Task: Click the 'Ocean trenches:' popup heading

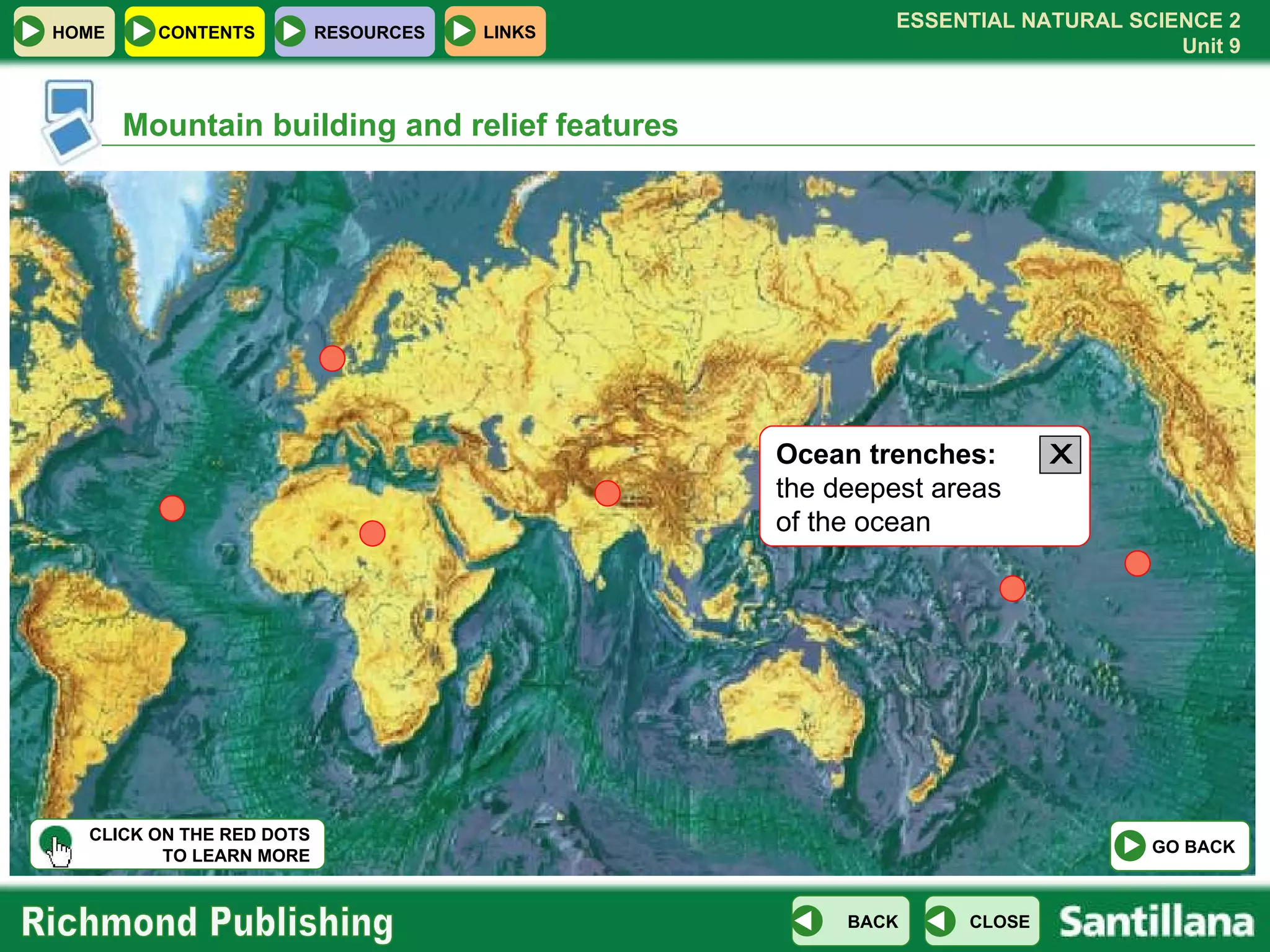Action: tap(886, 454)
